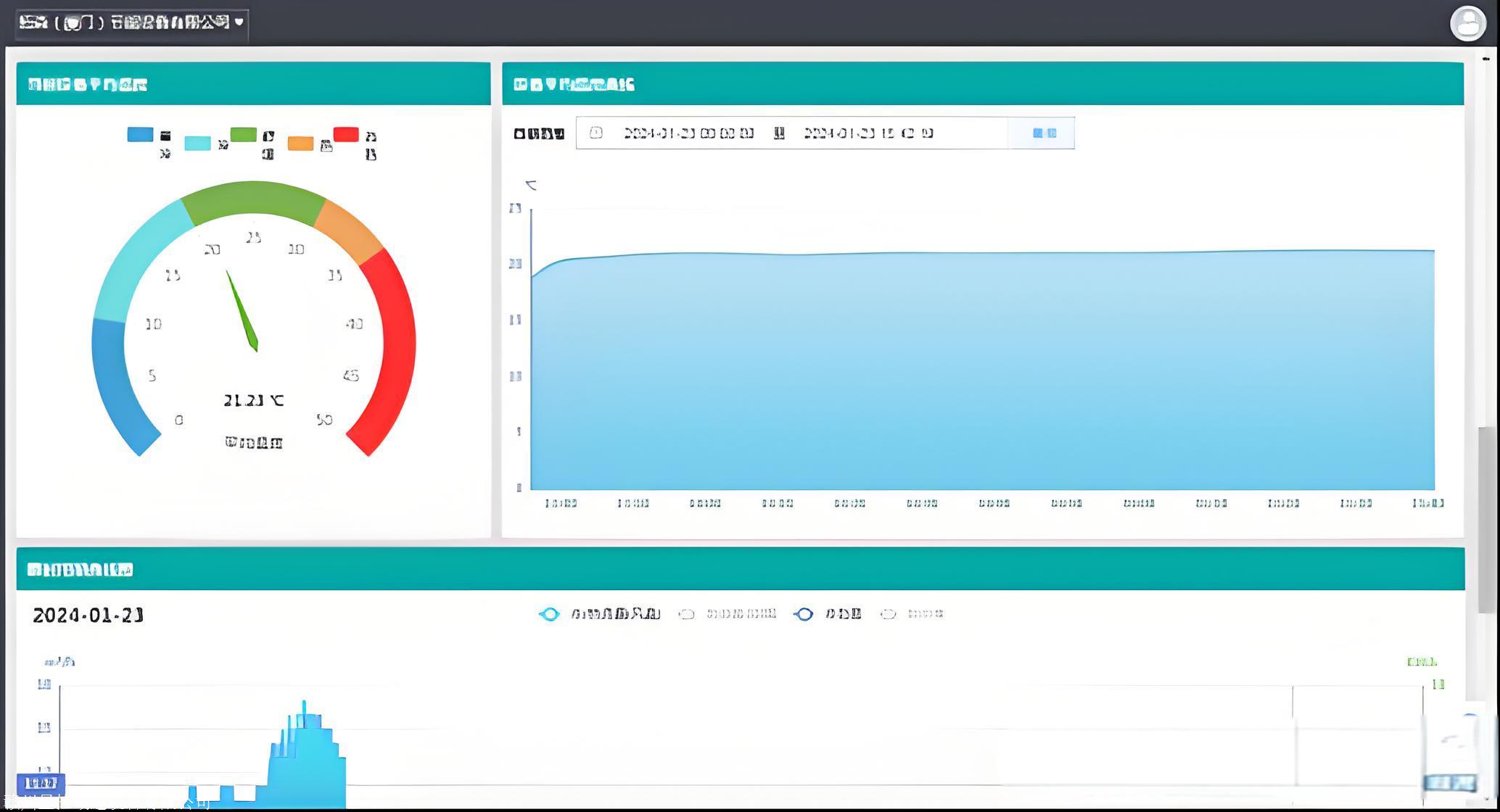This screenshot has width=1500, height=812.
Task: Open the end datetime picker field
Action: pyautogui.click(x=868, y=133)
